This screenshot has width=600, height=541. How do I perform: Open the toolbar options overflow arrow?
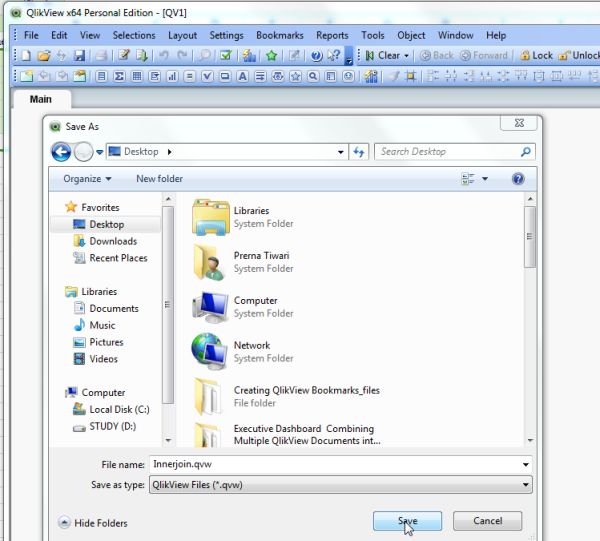[349, 56]
